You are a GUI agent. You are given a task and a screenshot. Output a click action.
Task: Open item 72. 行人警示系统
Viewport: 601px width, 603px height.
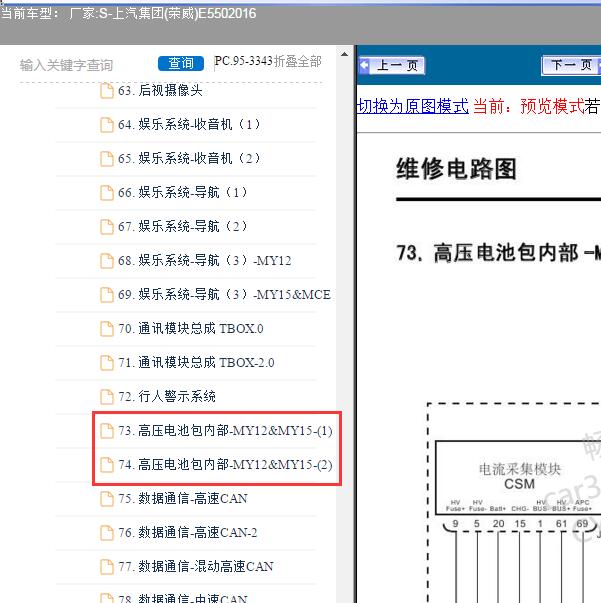167,396
